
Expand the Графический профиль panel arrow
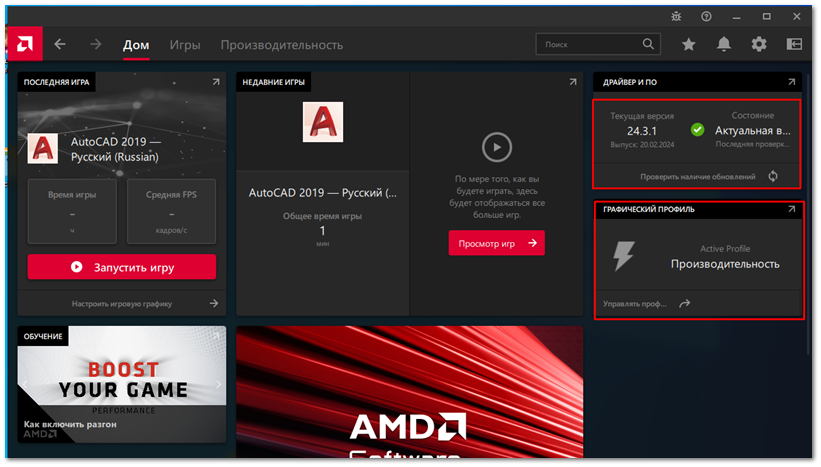coord(791,209)
